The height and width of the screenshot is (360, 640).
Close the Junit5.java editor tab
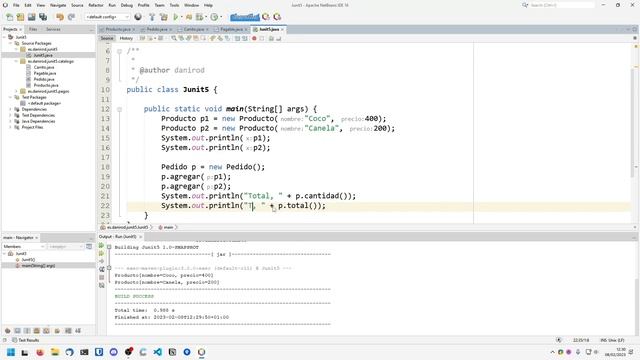(282, 29)
